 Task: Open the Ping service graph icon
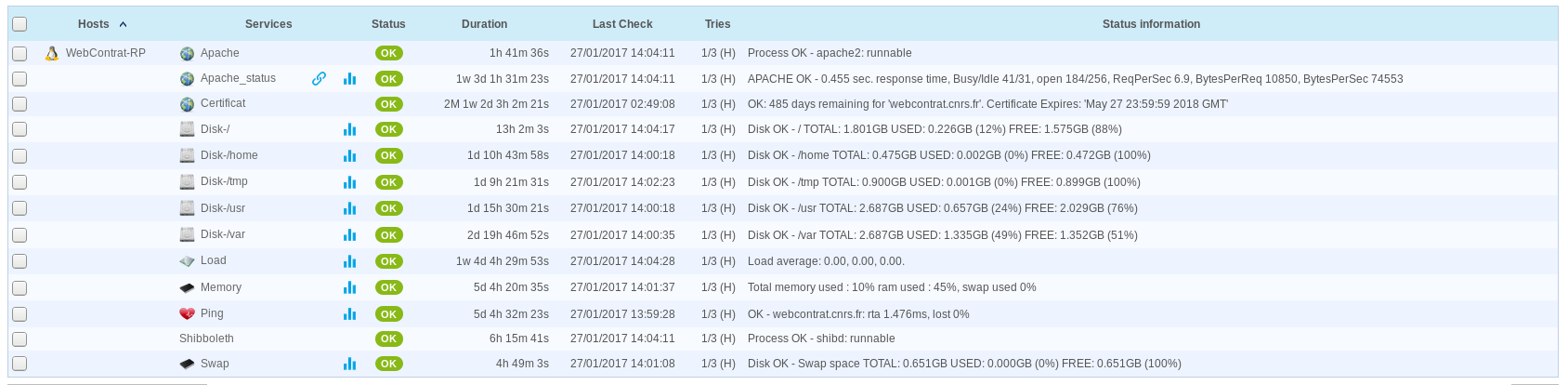point(349,314)
